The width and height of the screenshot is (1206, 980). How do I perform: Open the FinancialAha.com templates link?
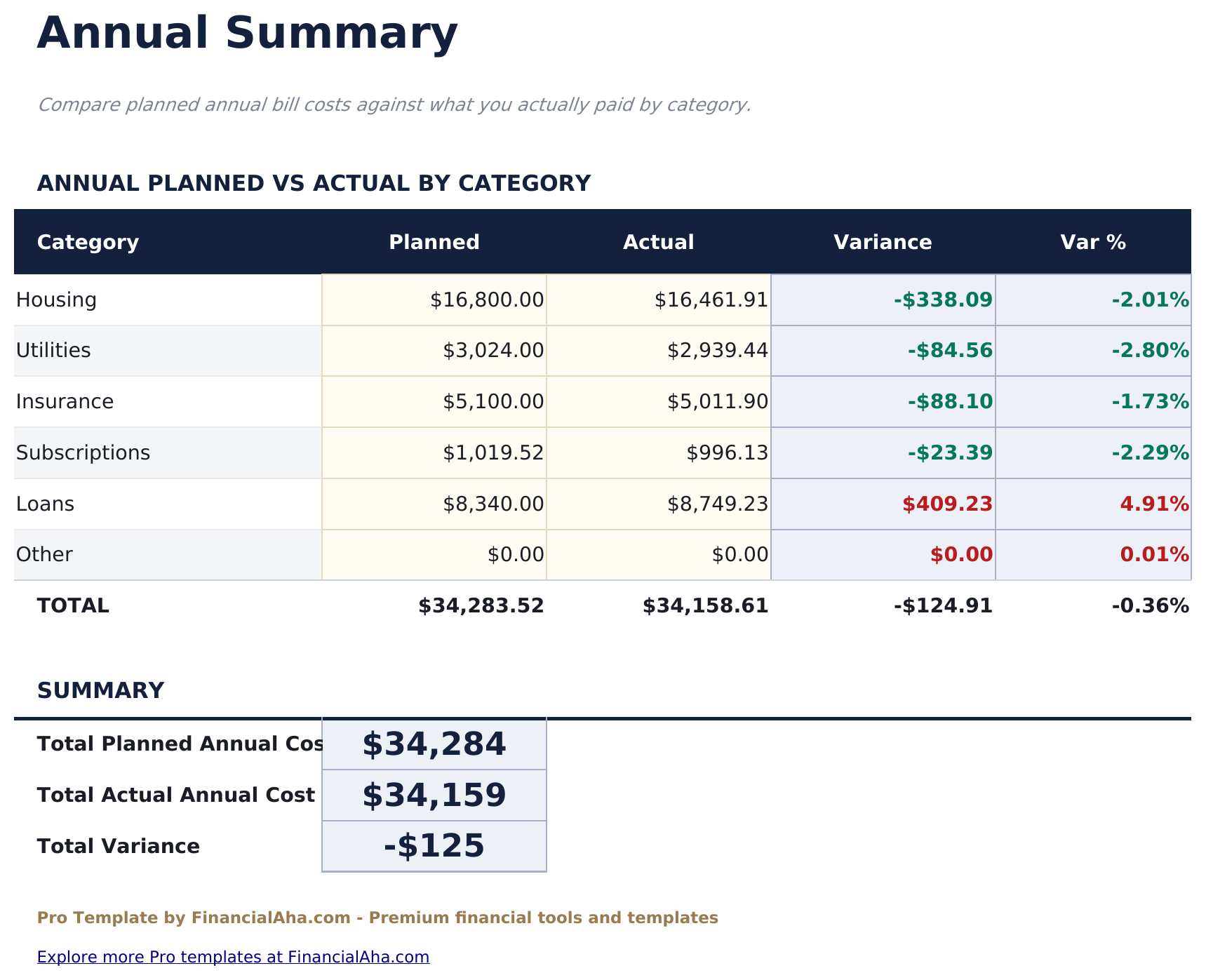234,957
